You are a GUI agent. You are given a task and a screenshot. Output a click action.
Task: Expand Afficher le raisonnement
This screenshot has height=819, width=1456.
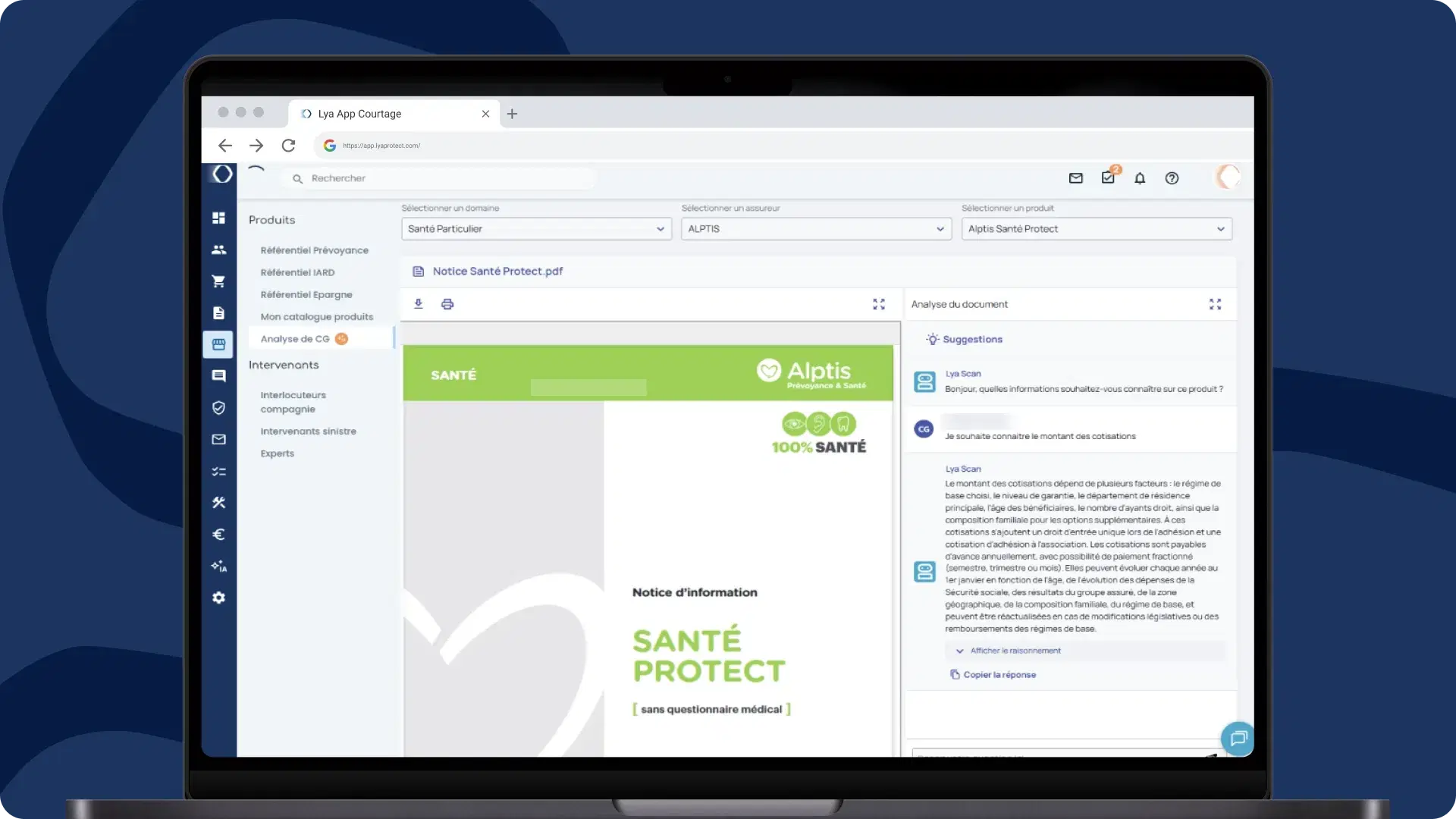coord(1084,651)
